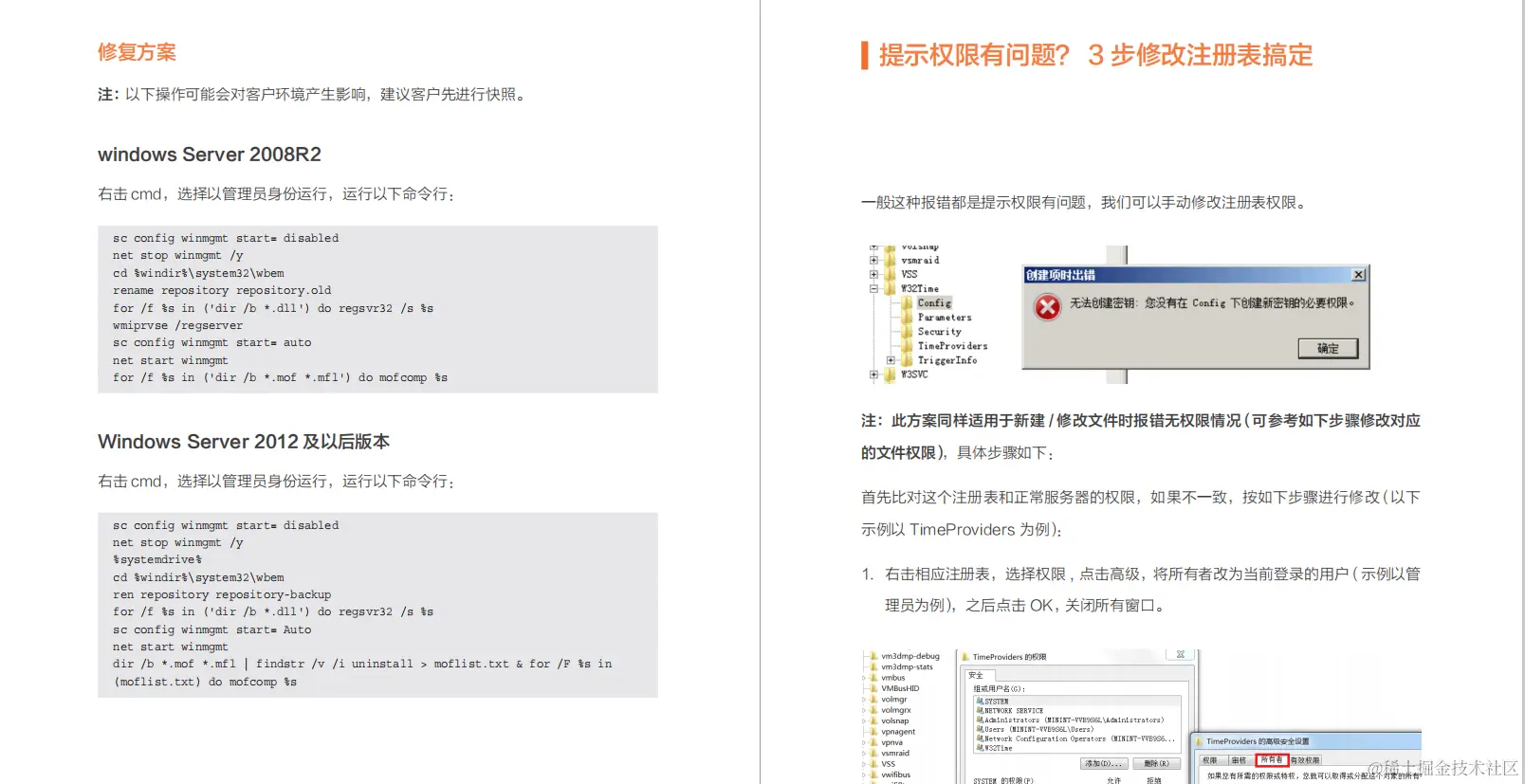Select the volmgrx tree item

click(896, 710)
